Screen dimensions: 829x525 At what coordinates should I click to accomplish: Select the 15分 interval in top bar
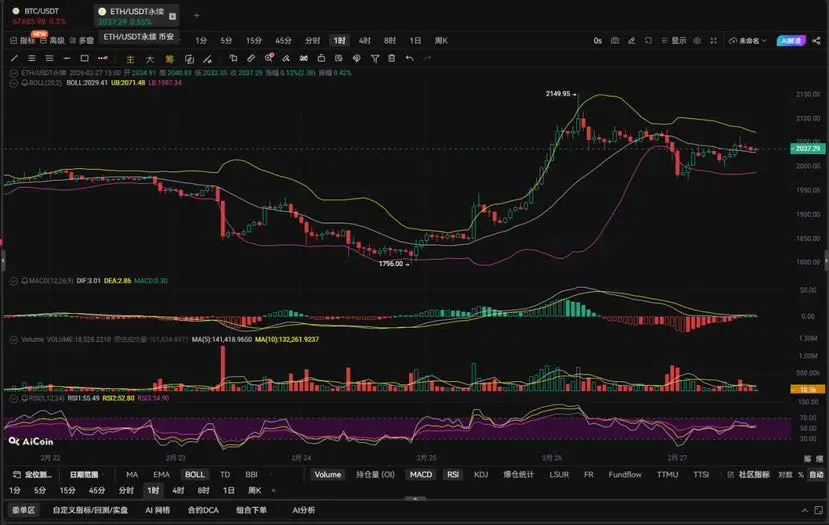(254, 41)
